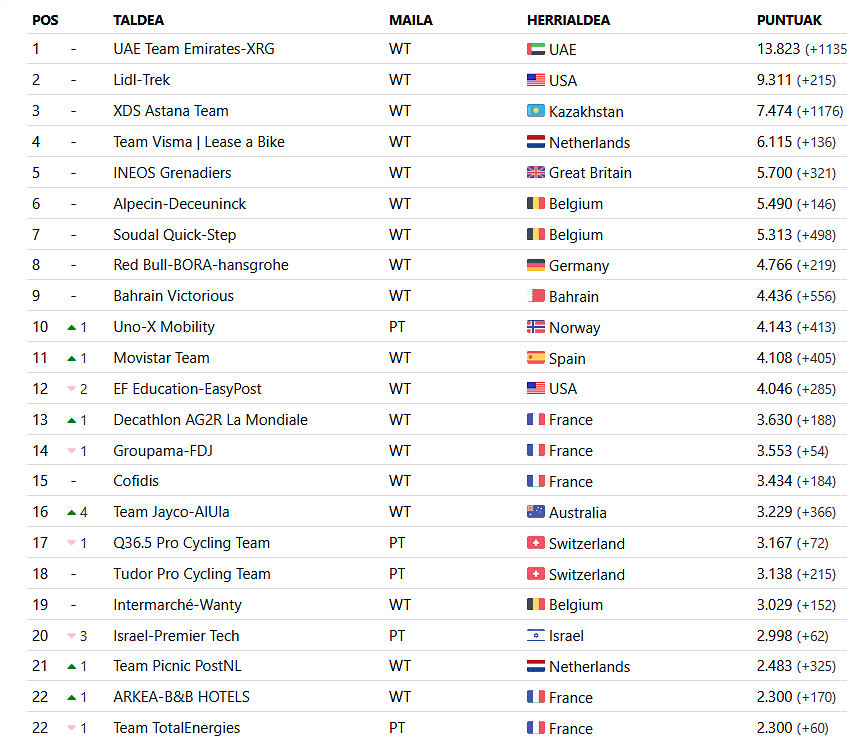This screenshot has height=738, width=847.
Task: Open the UAE Team Emirates-XRG team link
Action: click(194, 49)
